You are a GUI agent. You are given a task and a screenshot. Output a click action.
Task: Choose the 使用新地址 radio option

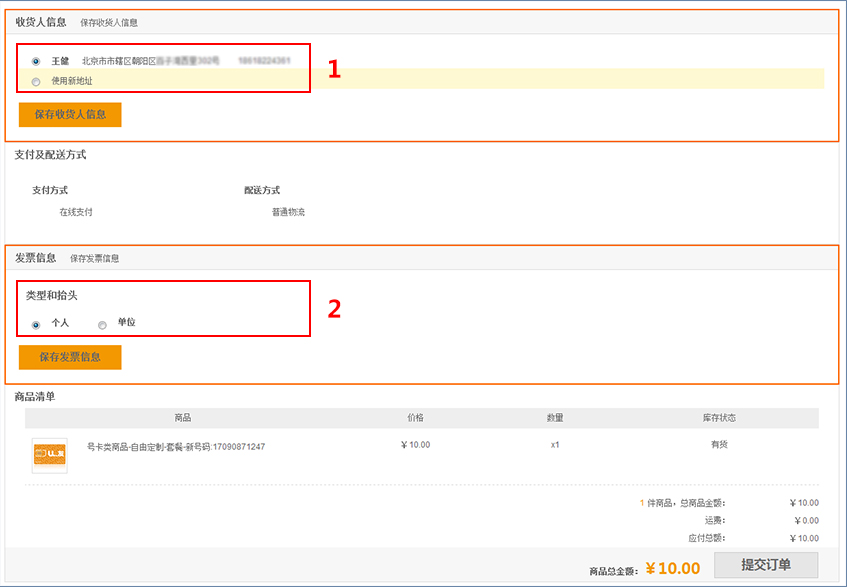36,81
